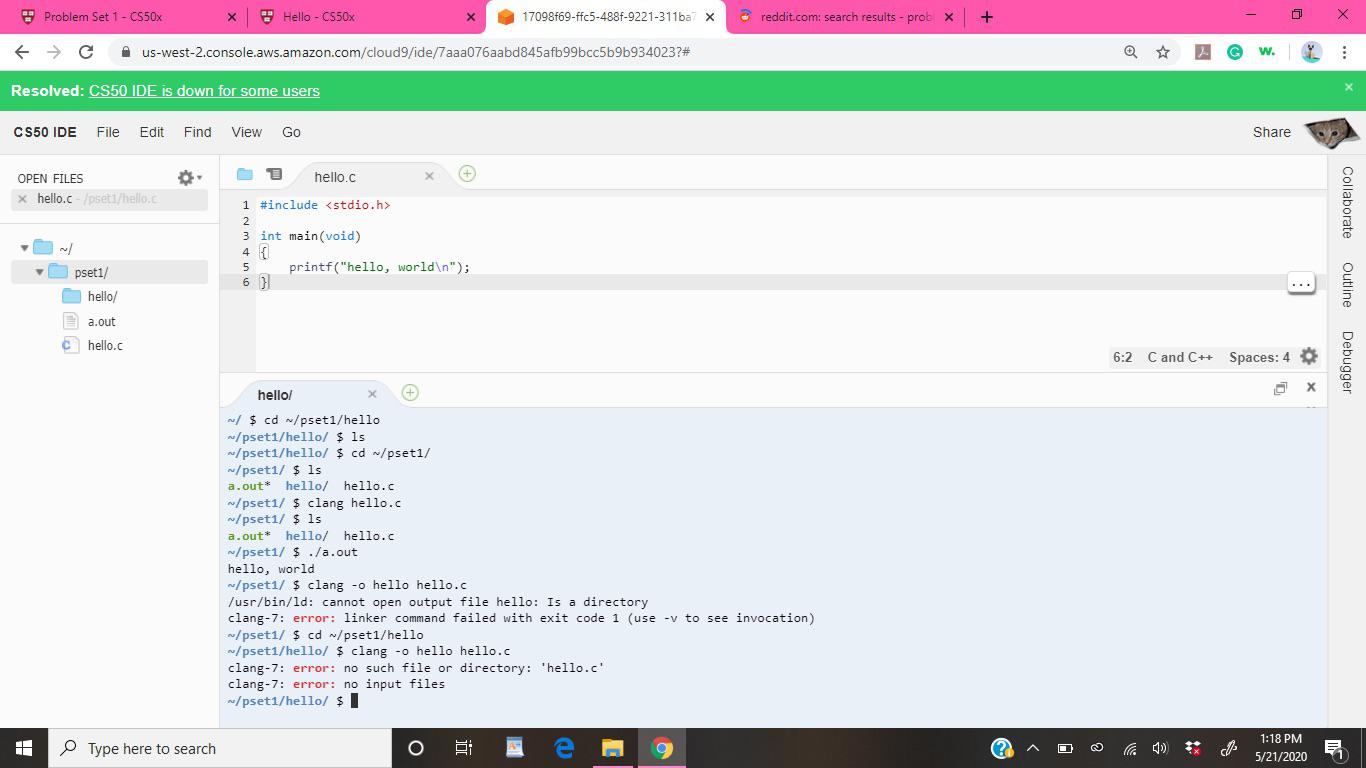The width and height of the screenshot is (1366, 768).
Task: Add a new editor tab with plus icon
Action: [467, 174]
